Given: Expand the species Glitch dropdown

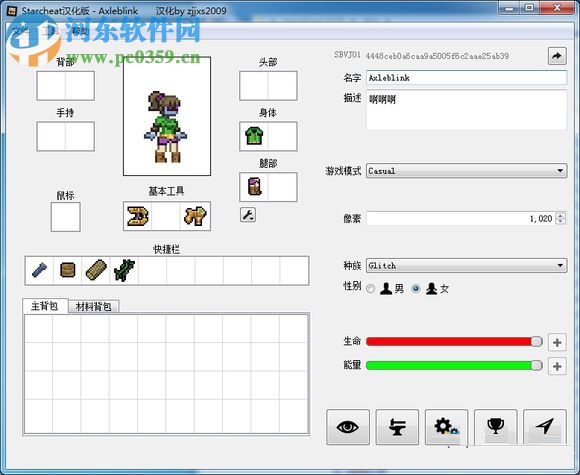Looking at the screenshot, I should click(466, 266).
